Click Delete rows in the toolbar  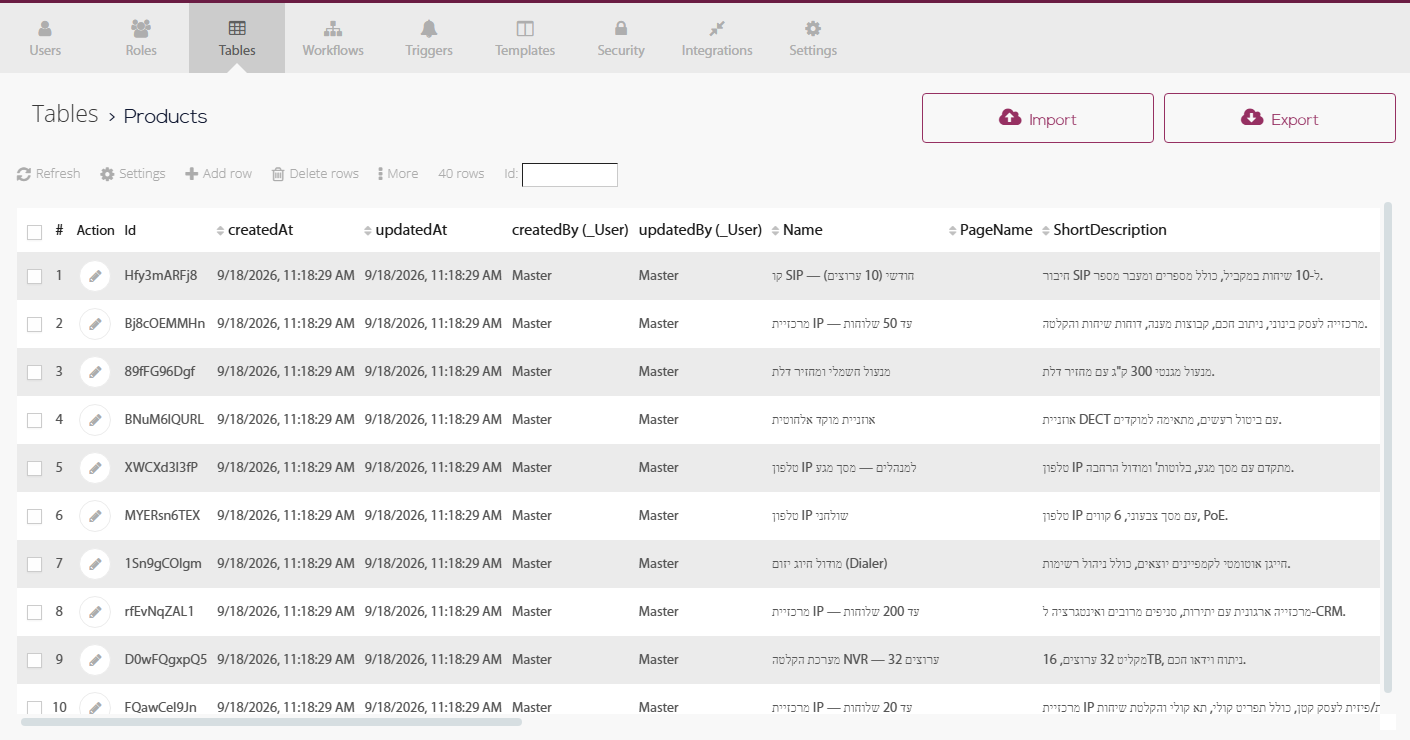[x=315, y=174]
